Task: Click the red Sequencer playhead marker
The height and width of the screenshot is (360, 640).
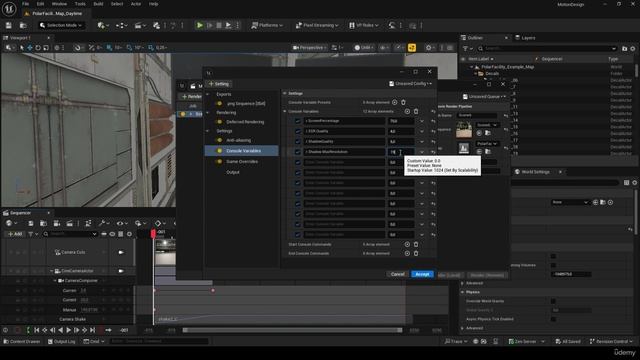Action: point(153,233)
